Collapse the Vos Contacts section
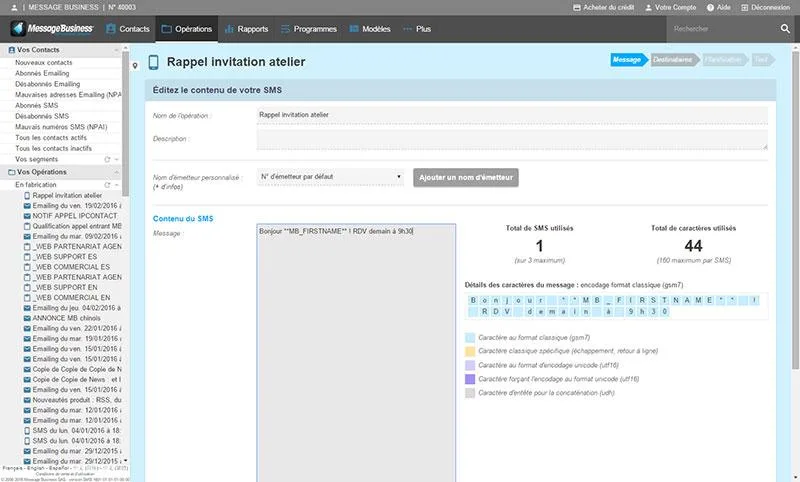 pyautogui.click(x=116, y=50)
